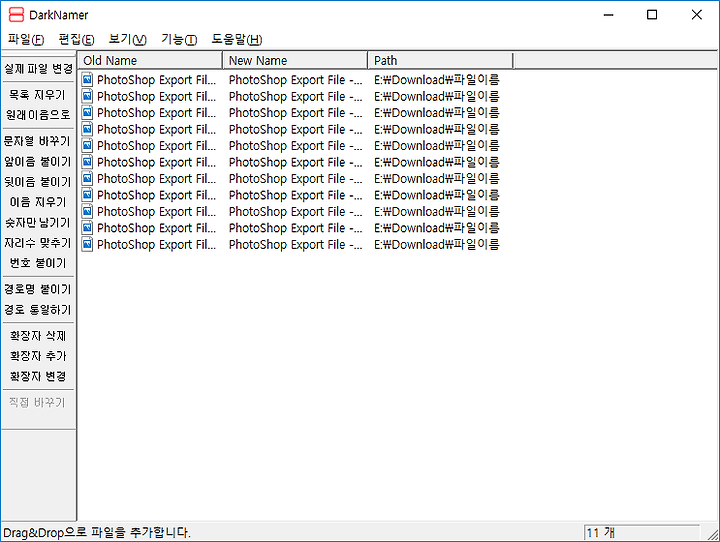Select the 이름 지우기 button
Image resolution: width=720 pixels, height=542 pixels.
click(38, 202)
